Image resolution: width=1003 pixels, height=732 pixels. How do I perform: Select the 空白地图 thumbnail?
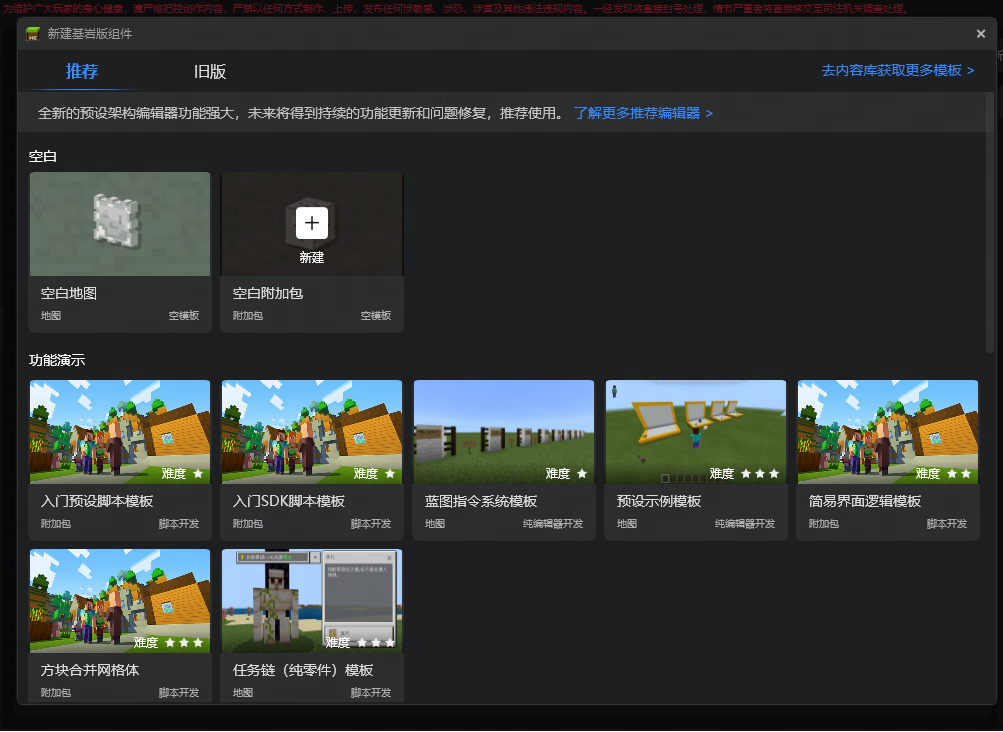pos(120,224)
